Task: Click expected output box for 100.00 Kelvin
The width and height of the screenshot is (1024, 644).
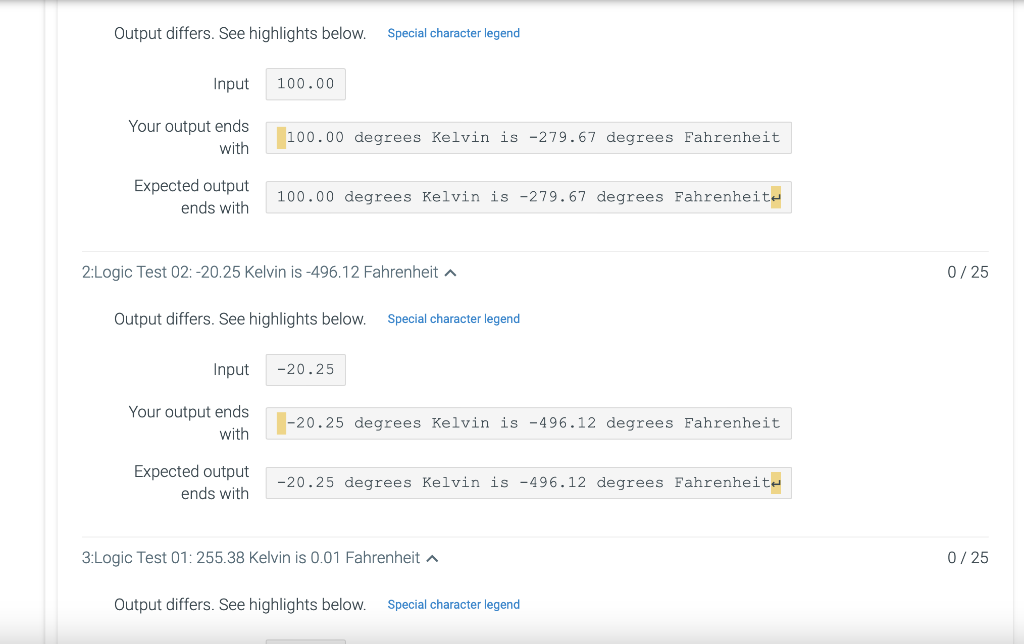Action: coord(528,197)
